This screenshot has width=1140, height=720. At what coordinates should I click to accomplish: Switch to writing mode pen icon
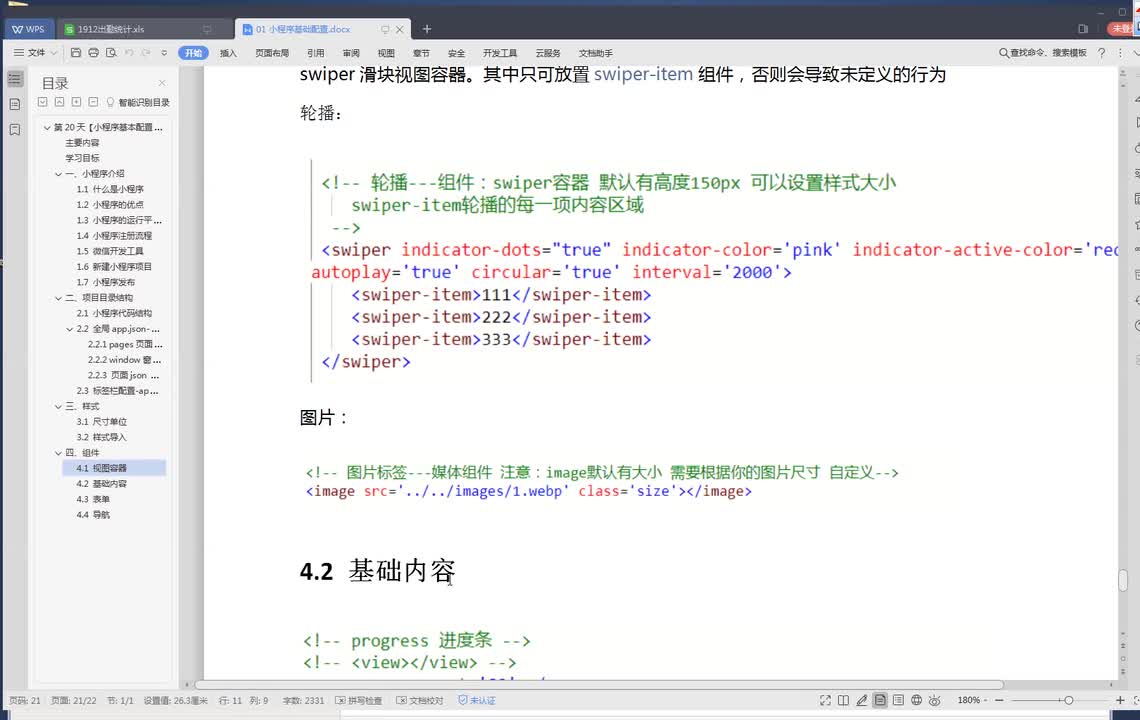click(x=862, y=700)
